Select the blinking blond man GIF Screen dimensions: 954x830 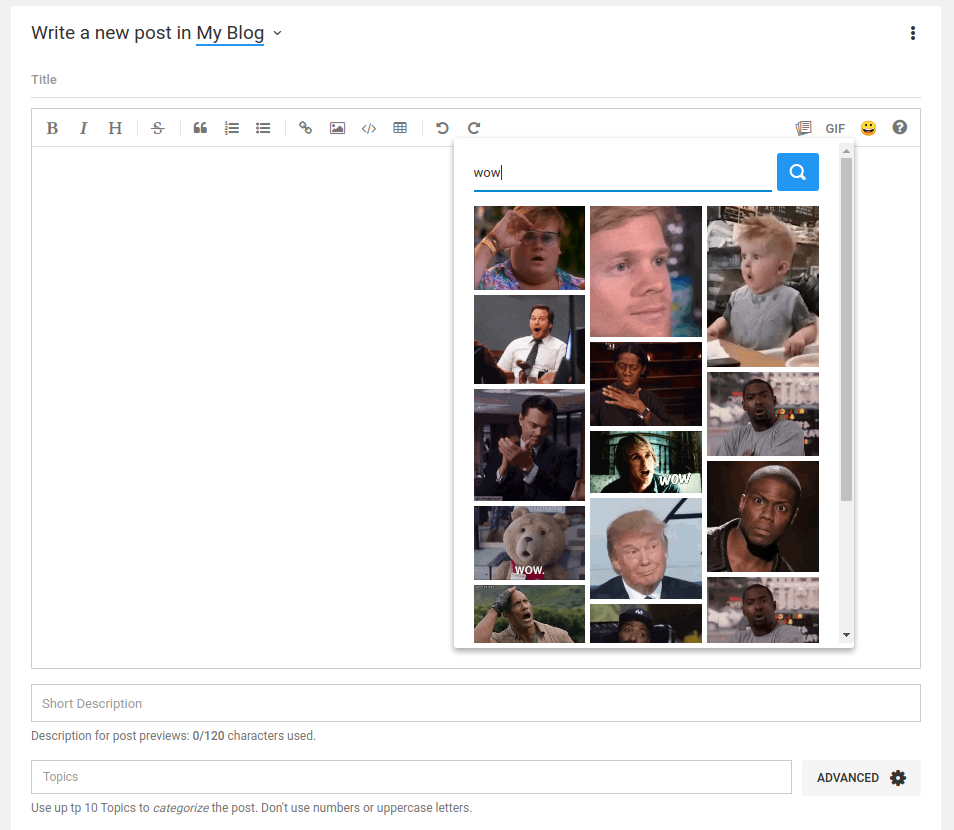click(646, 271)
